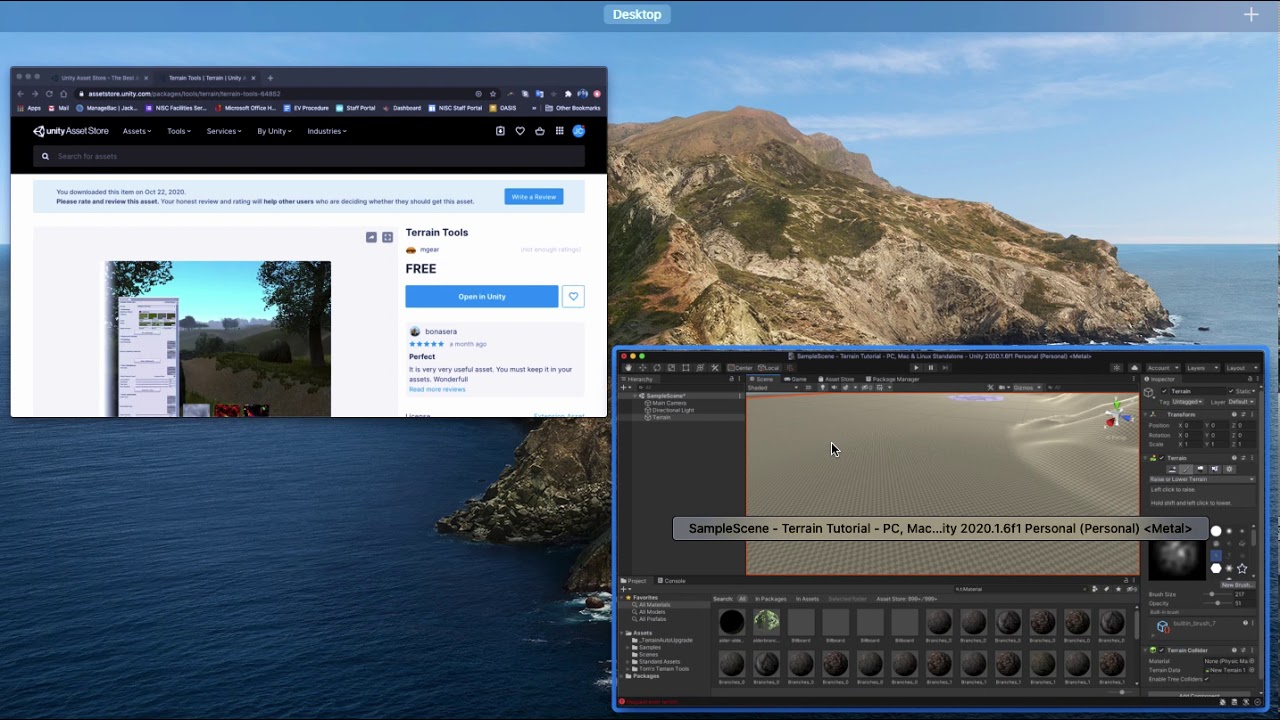This screenshot has height=720, width=1280.
Task: Click the Paint Trees tool icon
Action: coord(1200,469)
